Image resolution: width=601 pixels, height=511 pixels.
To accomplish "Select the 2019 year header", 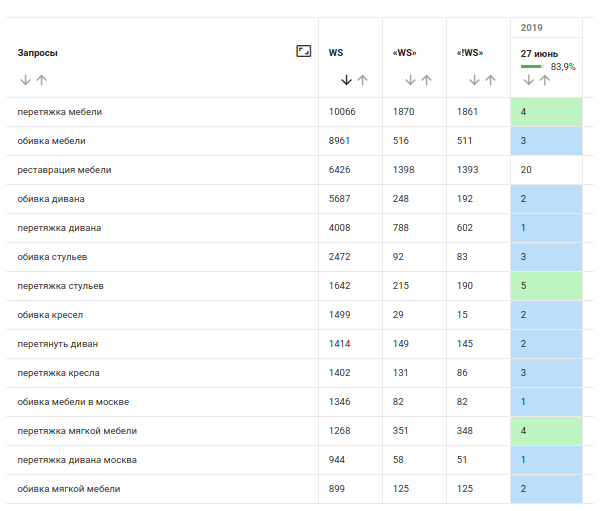I will [x=532, y=27].
